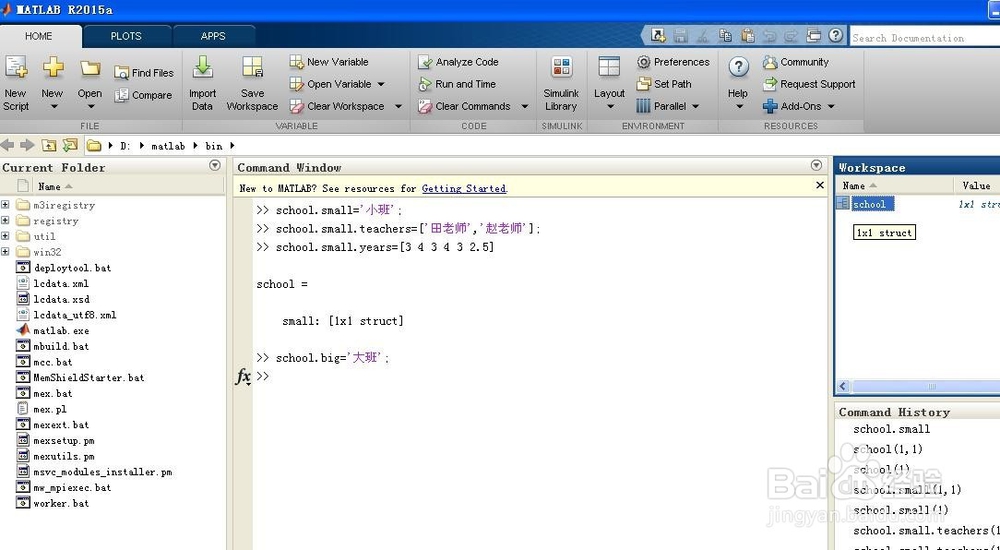
Task: Click the help question mark in quick access toolbar
Action: pos(836,36)
